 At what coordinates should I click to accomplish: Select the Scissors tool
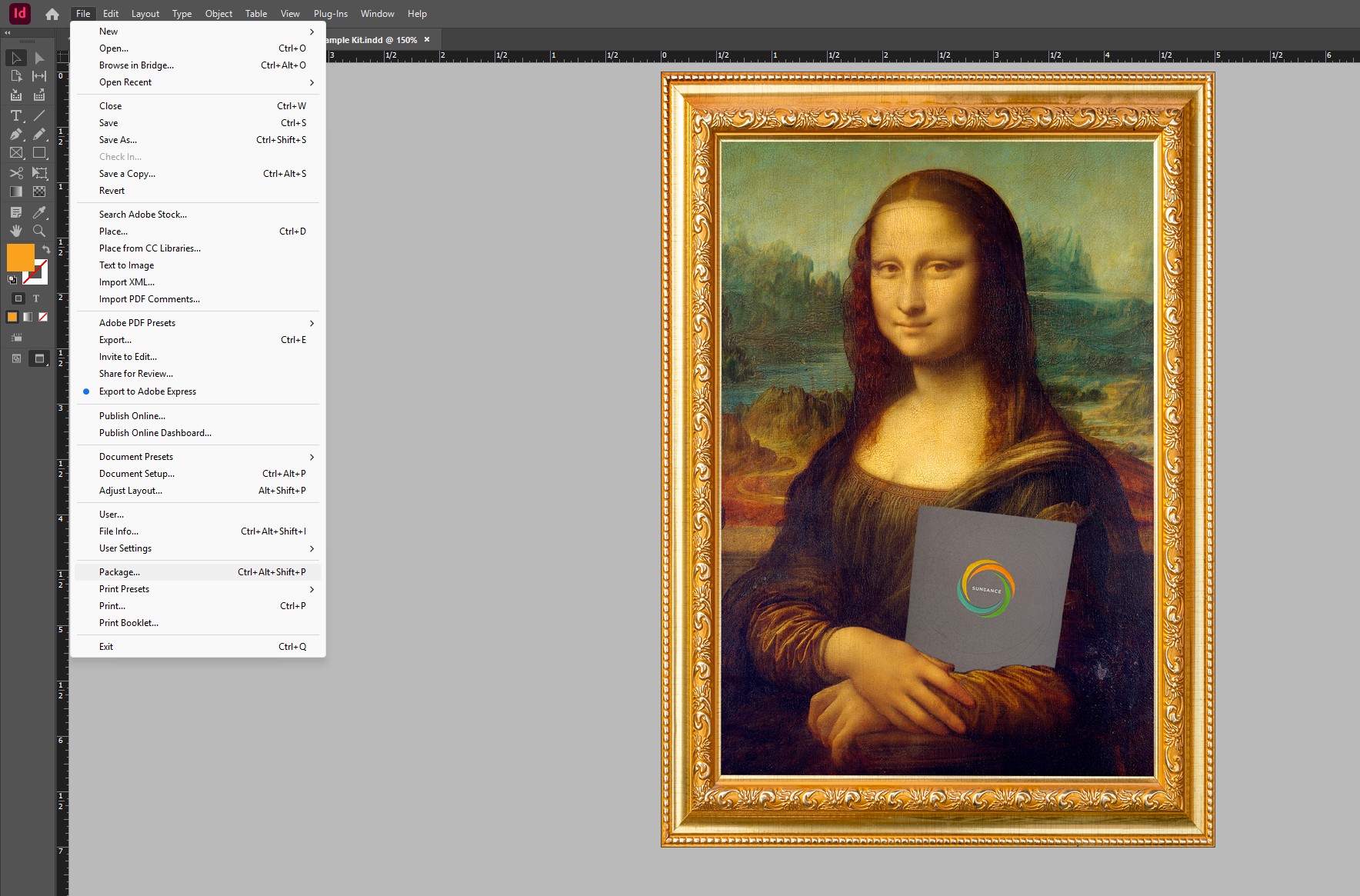point(16,173)
